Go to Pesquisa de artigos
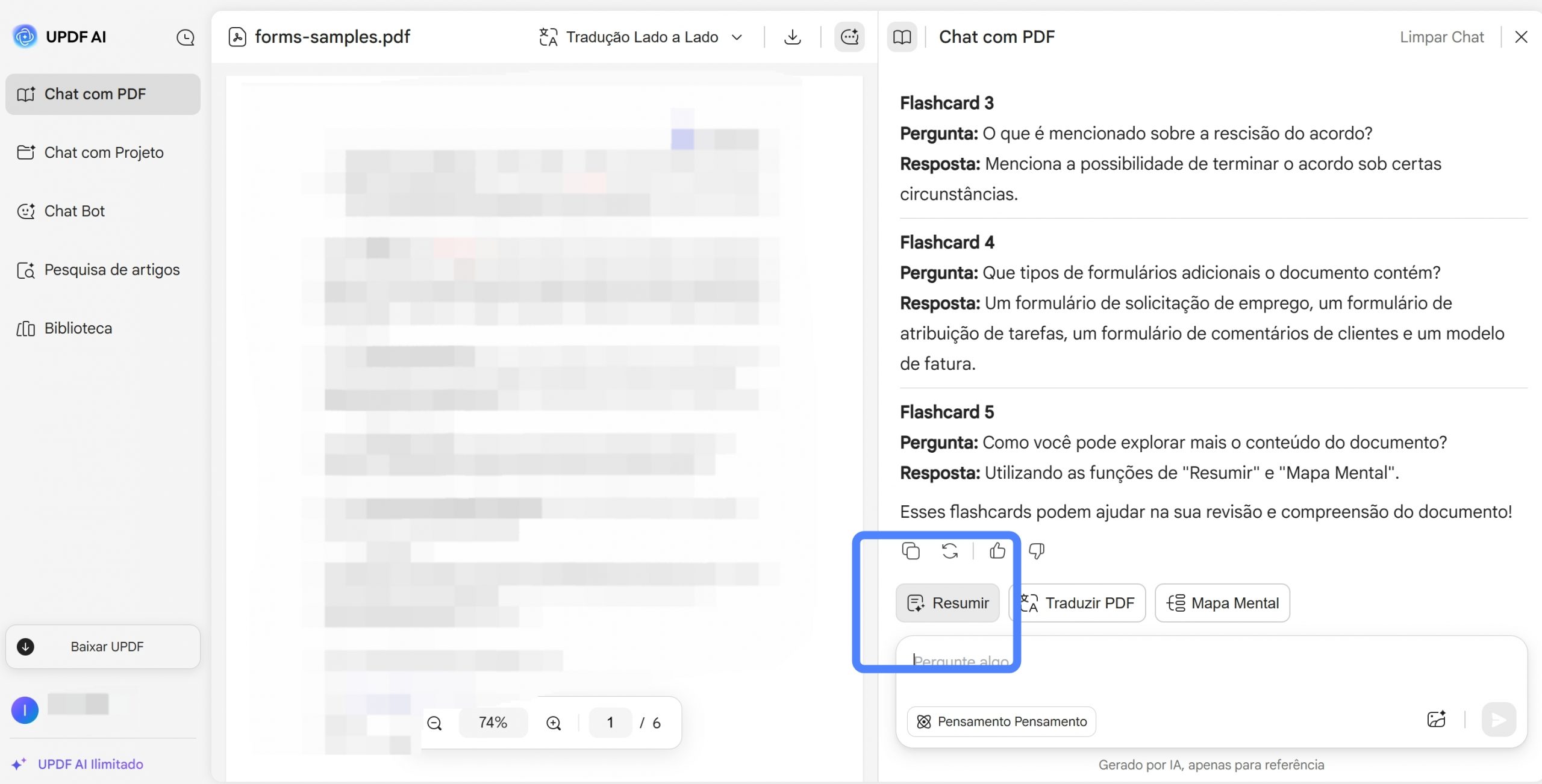 [x=103, y=270]
